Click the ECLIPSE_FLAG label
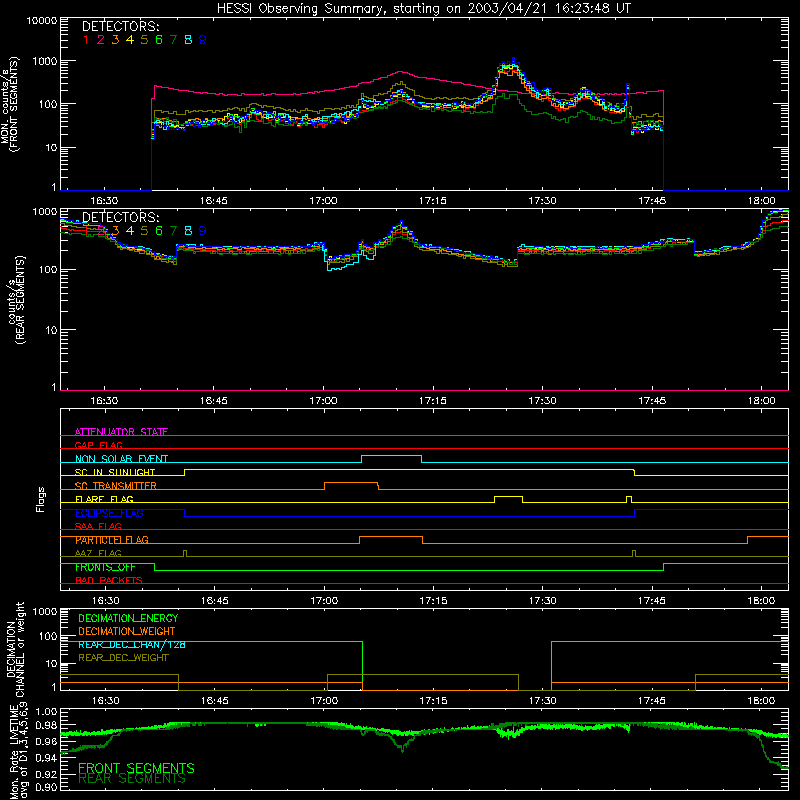The width and height of the screenshot is (800, 800). pos(109,513)
